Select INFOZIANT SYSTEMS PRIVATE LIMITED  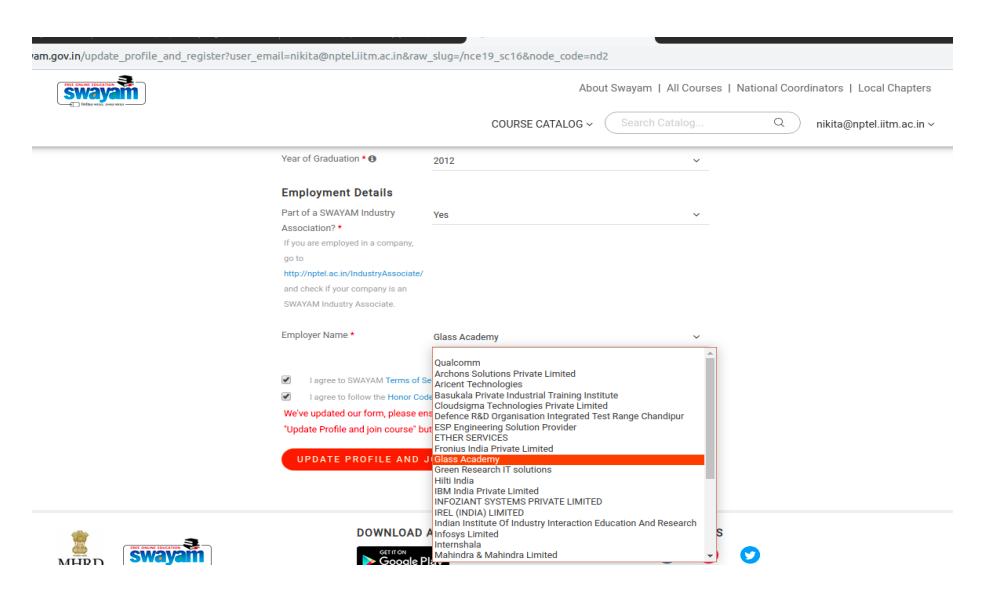569,502
